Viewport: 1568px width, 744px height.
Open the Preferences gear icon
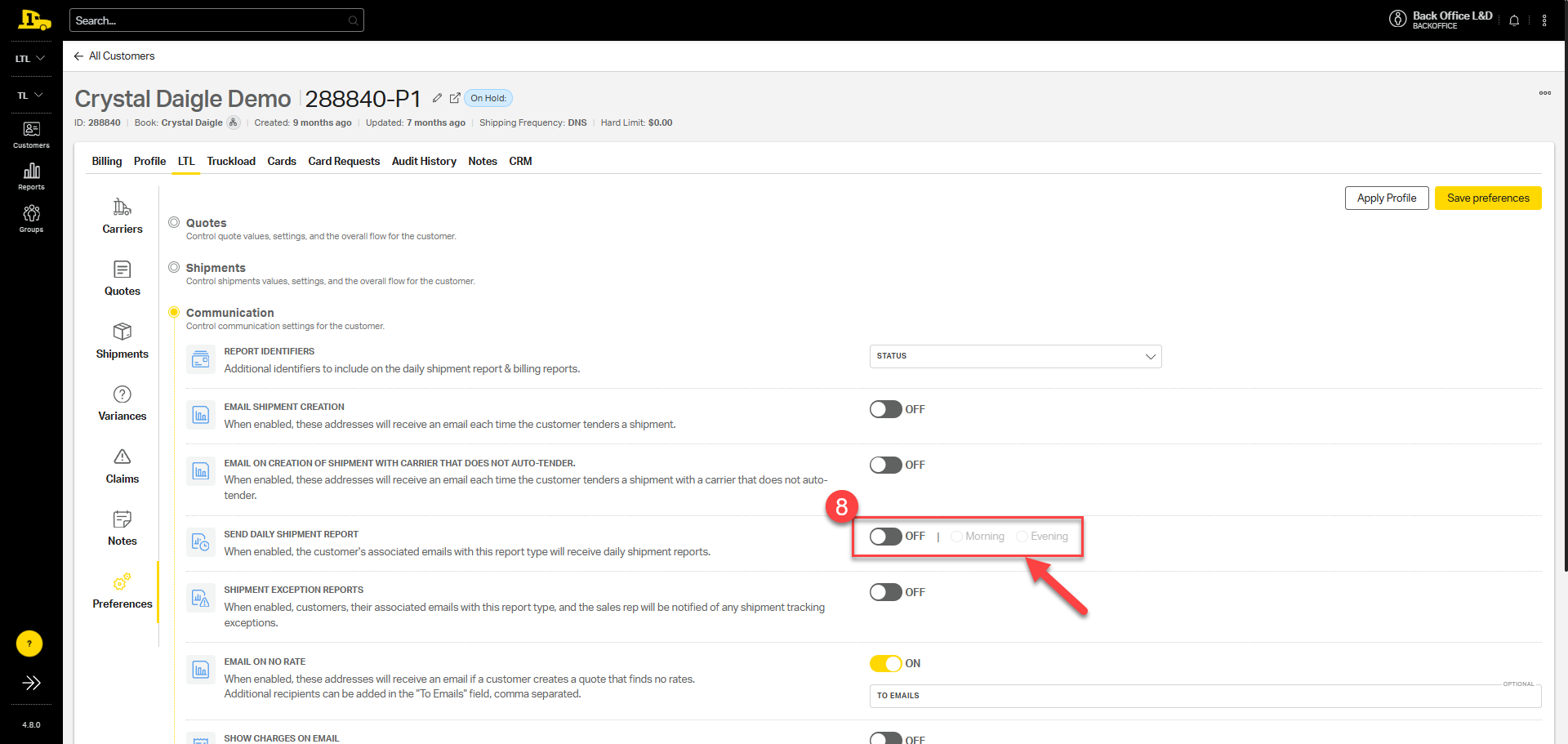coord(122,581)
